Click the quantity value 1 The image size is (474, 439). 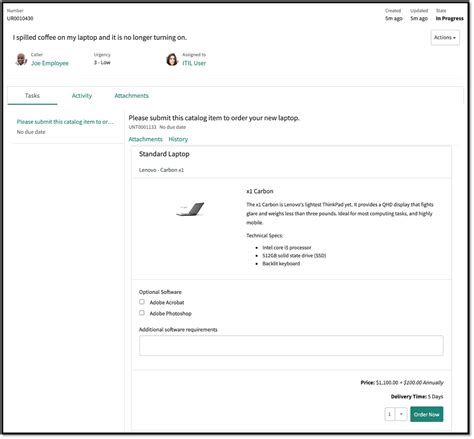click(390, 414)
